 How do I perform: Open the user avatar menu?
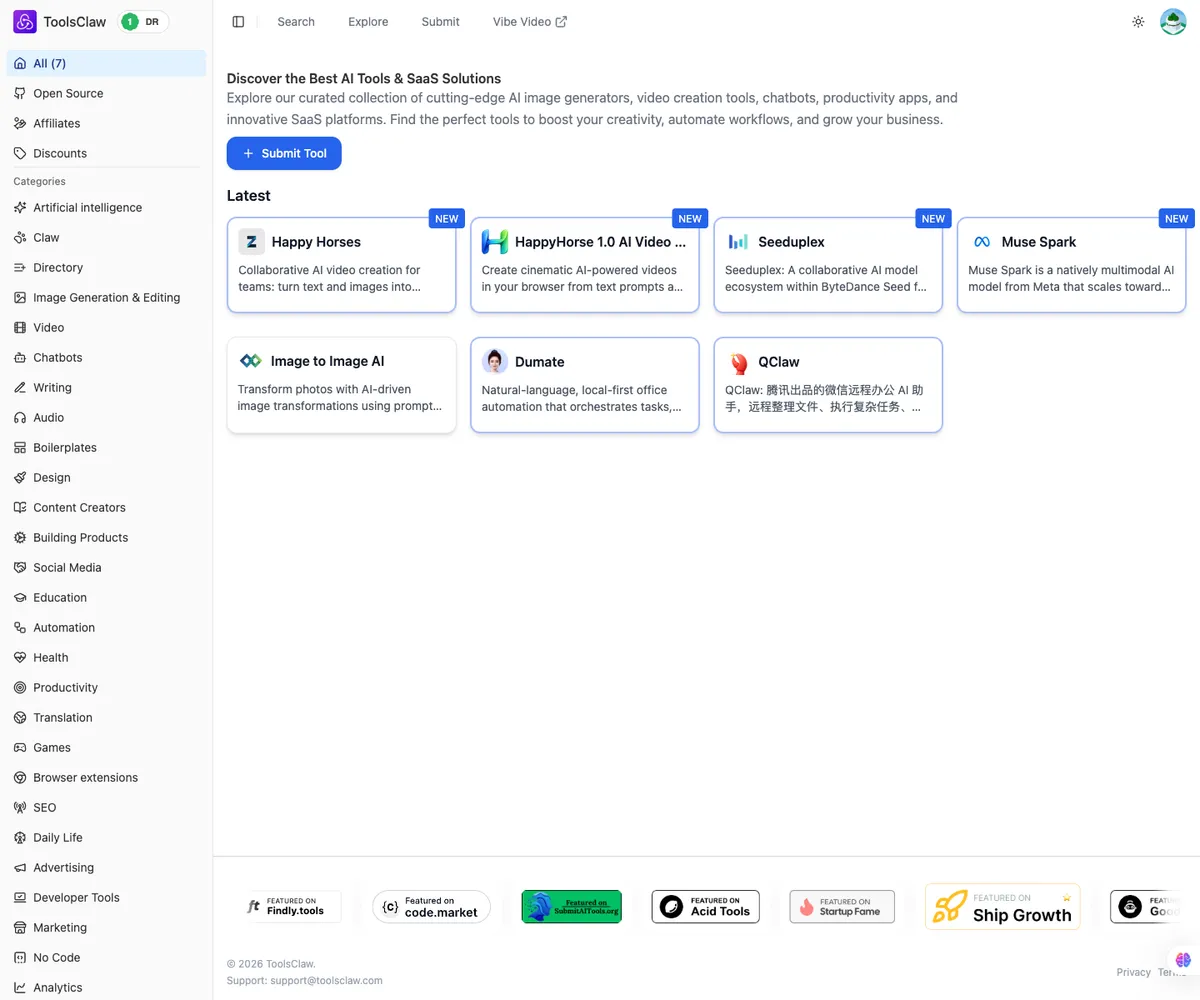(x=1173, y=21)
